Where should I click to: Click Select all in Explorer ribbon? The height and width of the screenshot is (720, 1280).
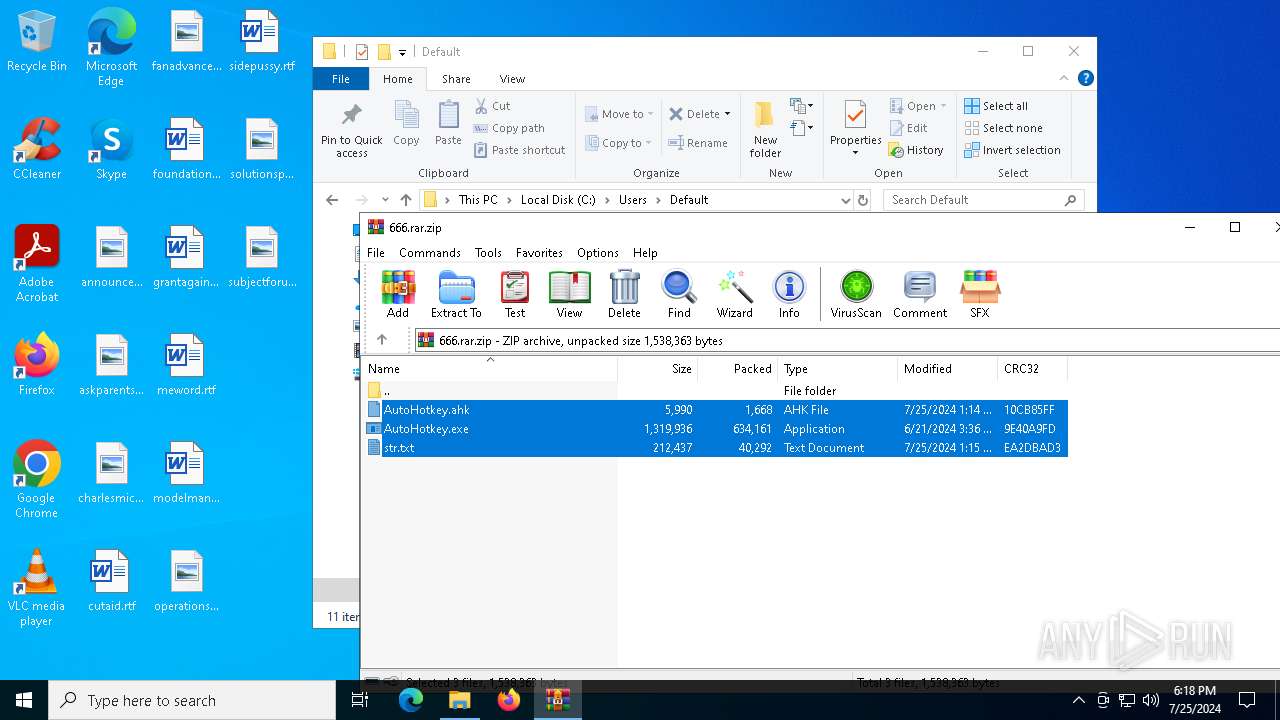coord(996,106)
